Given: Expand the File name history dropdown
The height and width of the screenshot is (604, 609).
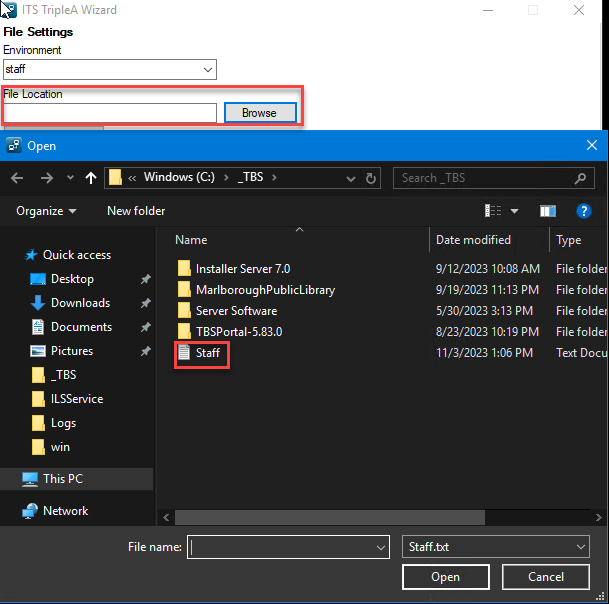Looking at the screenshot, I should pos(380,547).
